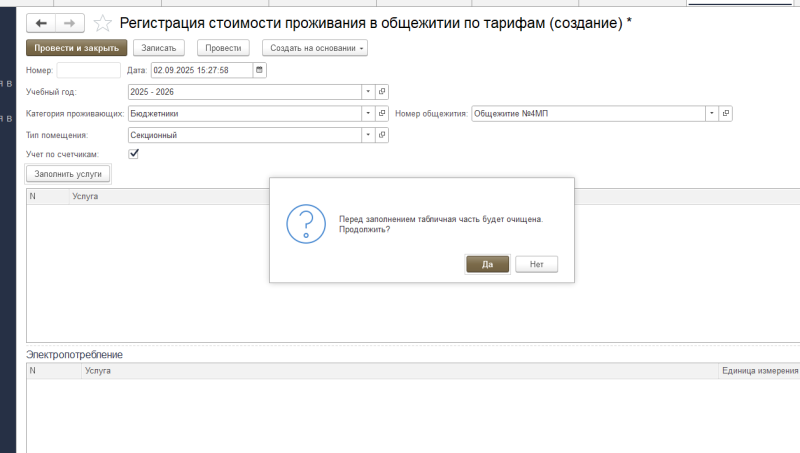This screenshot has height=453, width=800.
Task: Expand the Учебный год dropdown
Action: tap(368, 92)
